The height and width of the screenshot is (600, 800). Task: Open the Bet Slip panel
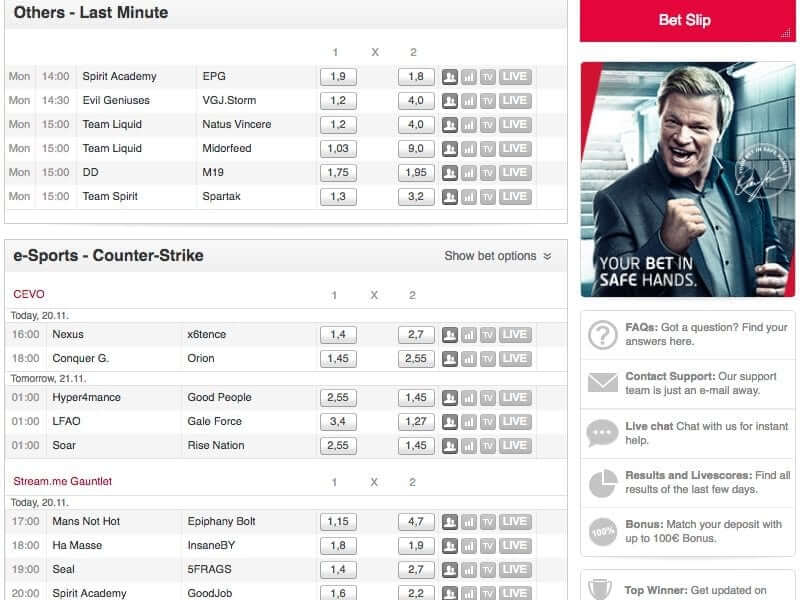687,20
